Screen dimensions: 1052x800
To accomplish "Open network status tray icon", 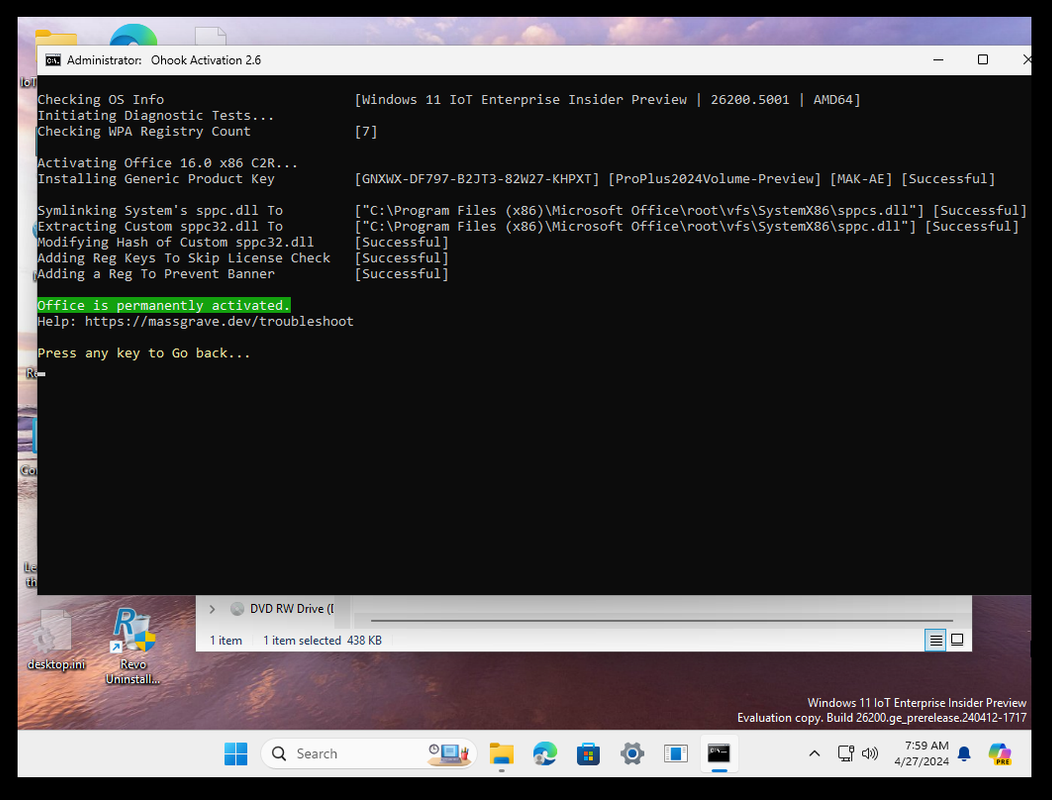I will pyautogui.click(x=846, y=754).
